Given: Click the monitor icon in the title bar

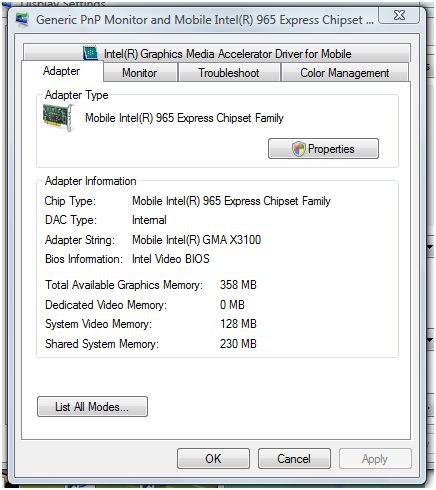Looking at the screenshot, I should tap(22, 19).
